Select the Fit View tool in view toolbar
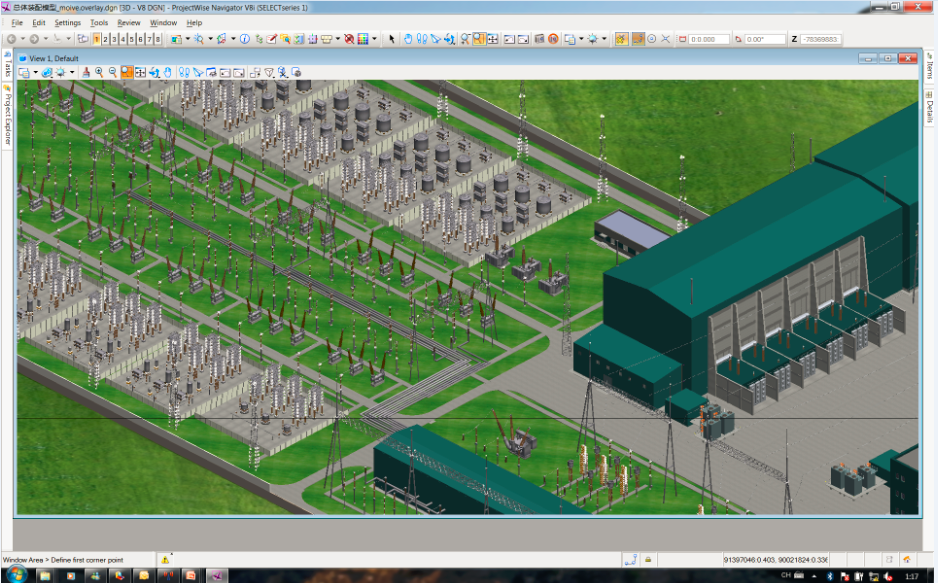This screenshot has width=938, height=583. 141,72
